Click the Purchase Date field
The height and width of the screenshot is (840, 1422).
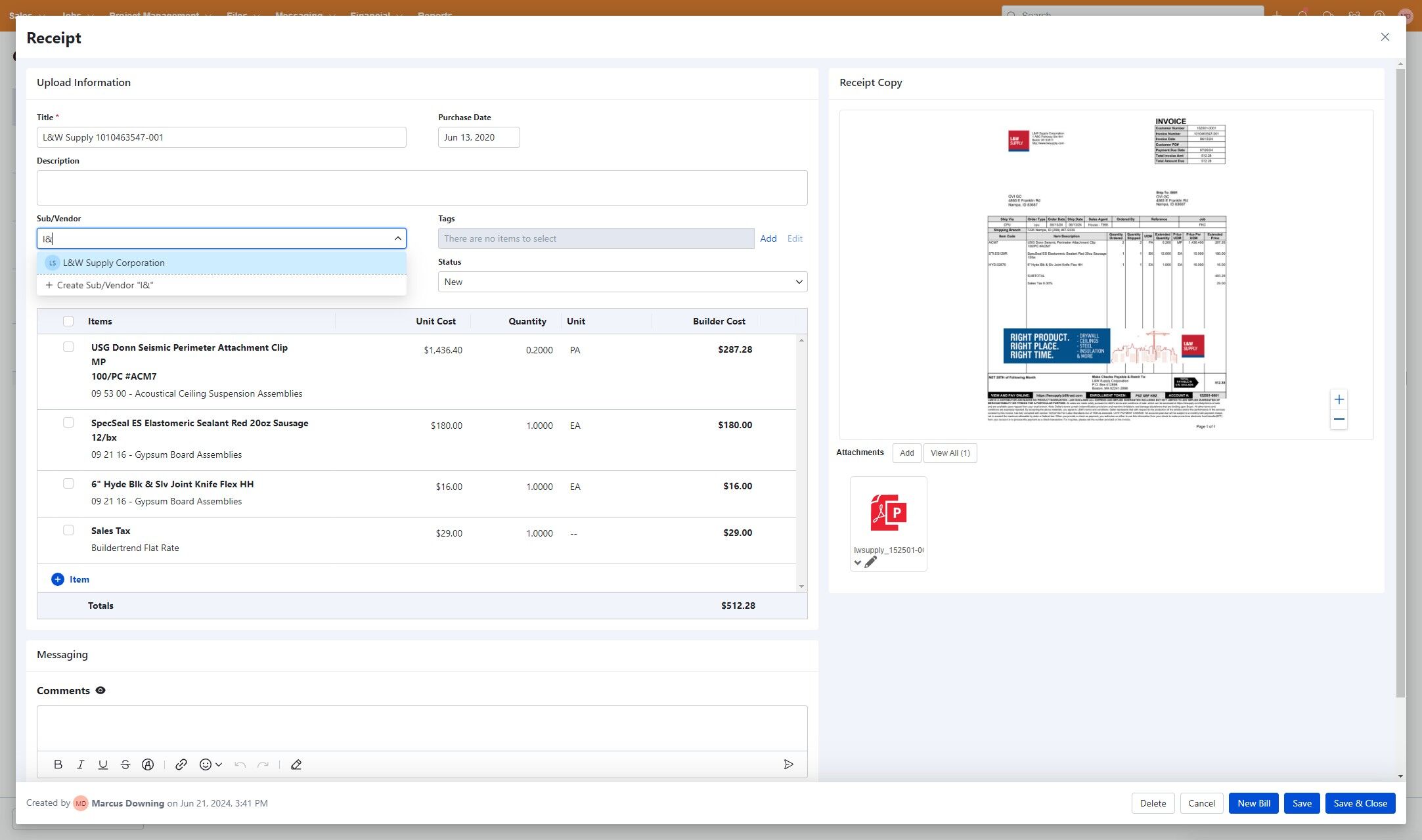coord(478,137)
